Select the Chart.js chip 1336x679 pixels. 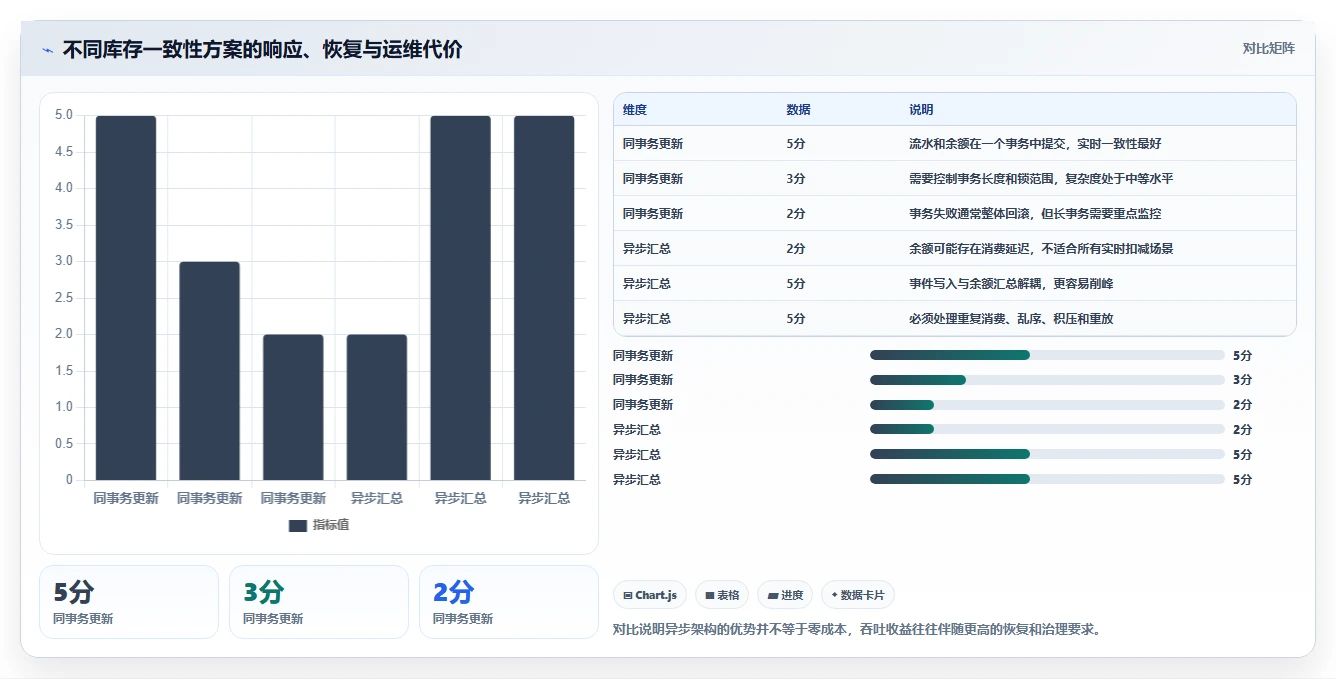click(x=650, y=595)
